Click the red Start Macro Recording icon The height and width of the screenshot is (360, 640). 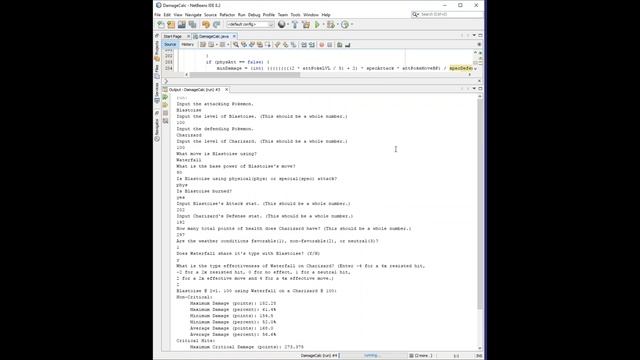322,44
